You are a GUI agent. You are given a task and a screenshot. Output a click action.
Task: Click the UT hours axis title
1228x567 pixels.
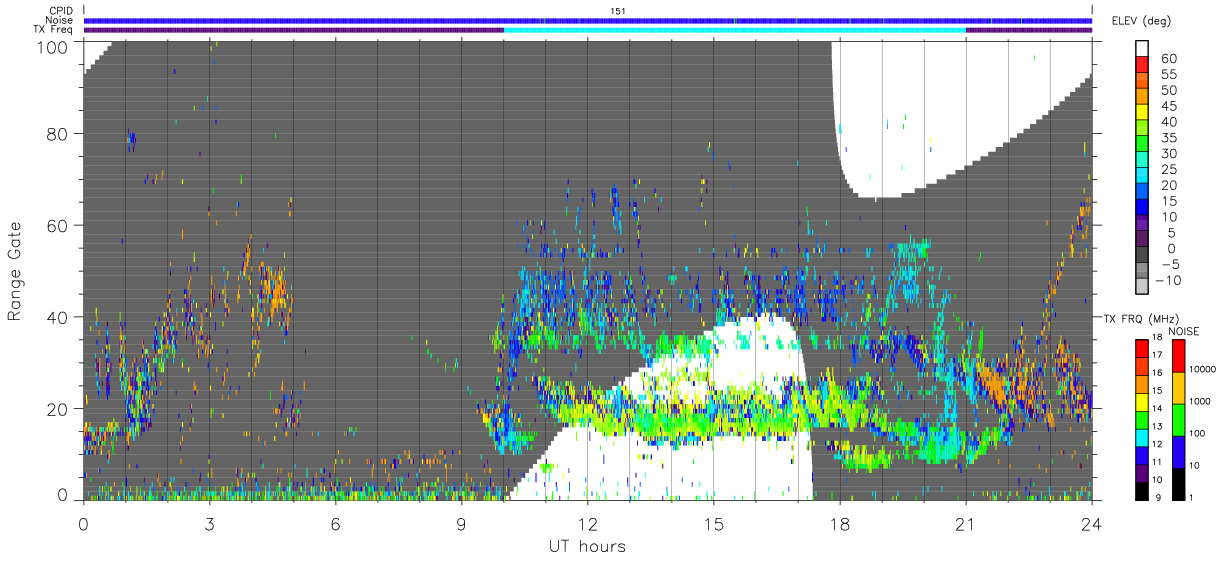click(586, 546)
